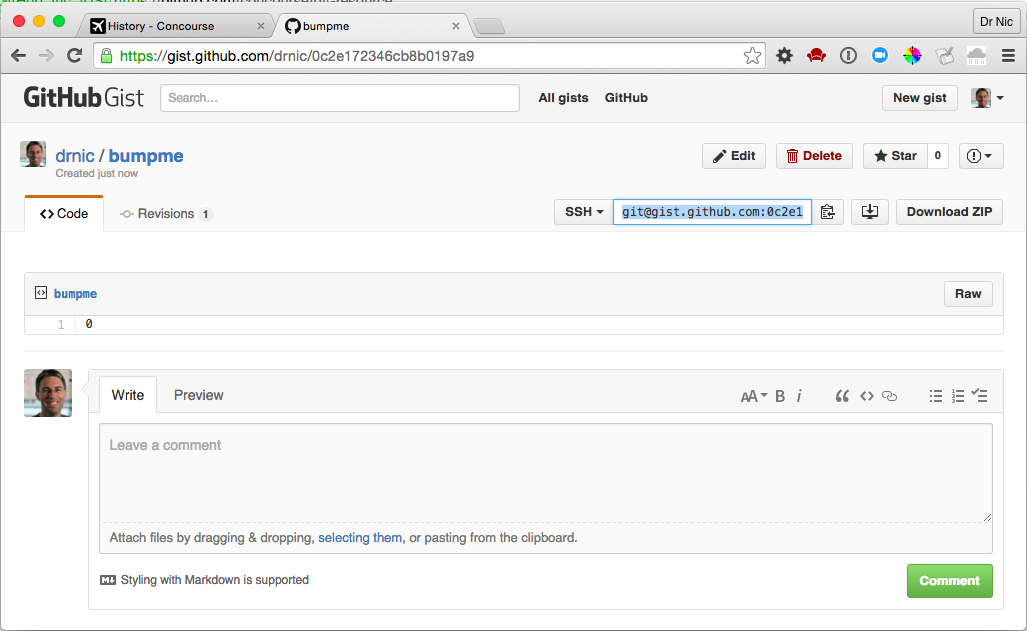Open the color wheel extension

pyautogui.click(x=912, y=56)
